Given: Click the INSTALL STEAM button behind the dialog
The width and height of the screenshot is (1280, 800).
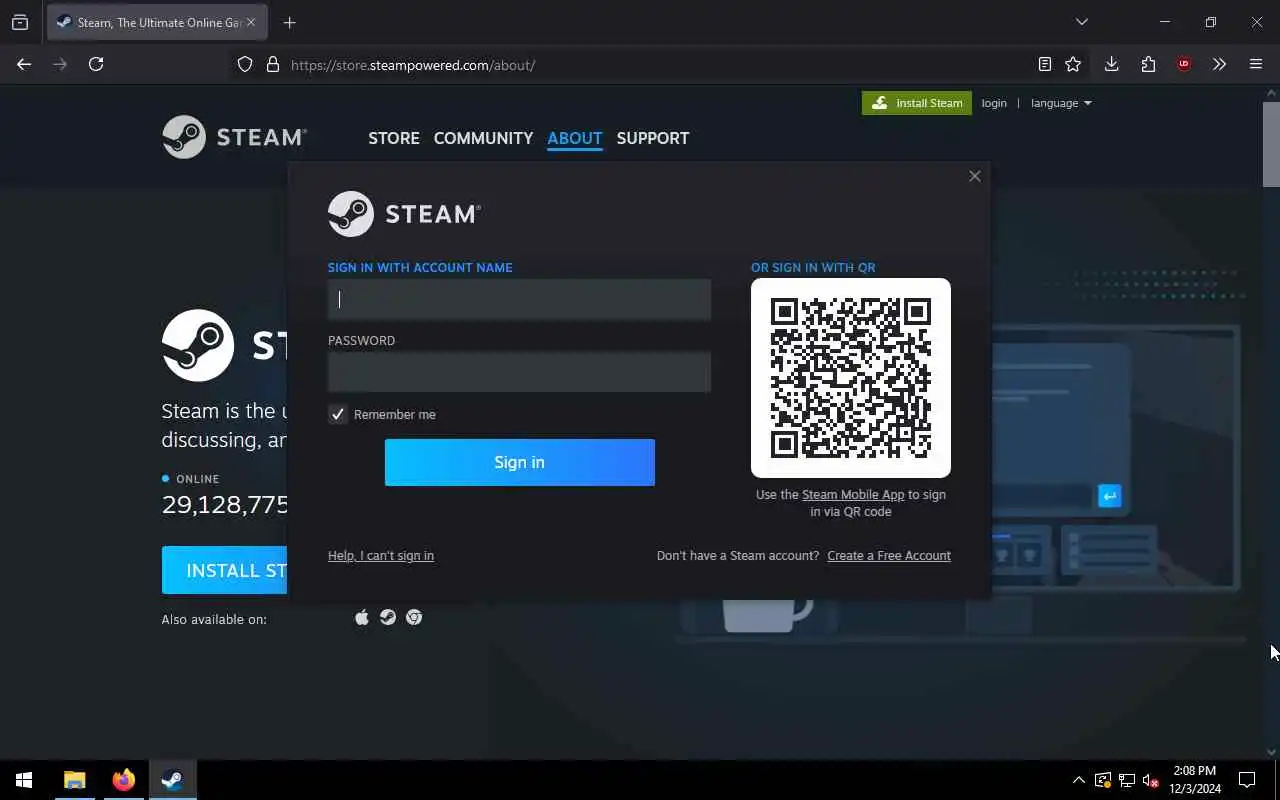Looking at the screenshot, I should tap(225, 570).
